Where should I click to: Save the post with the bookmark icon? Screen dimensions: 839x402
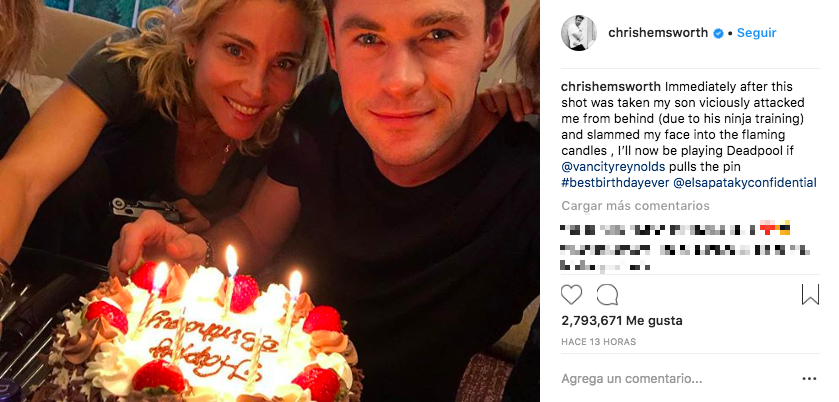810,295
